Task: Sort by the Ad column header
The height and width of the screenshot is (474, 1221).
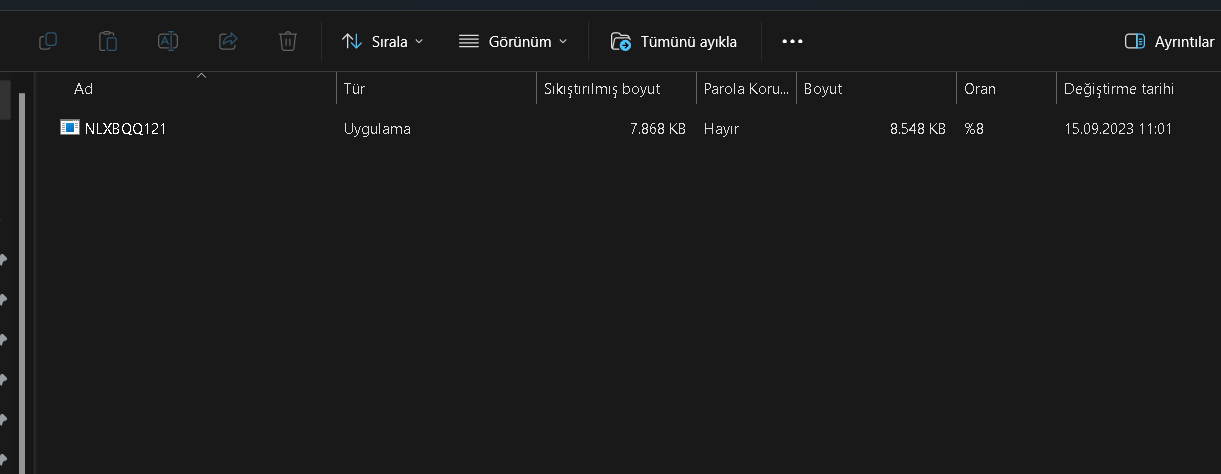Action: (x=84, y=89)
